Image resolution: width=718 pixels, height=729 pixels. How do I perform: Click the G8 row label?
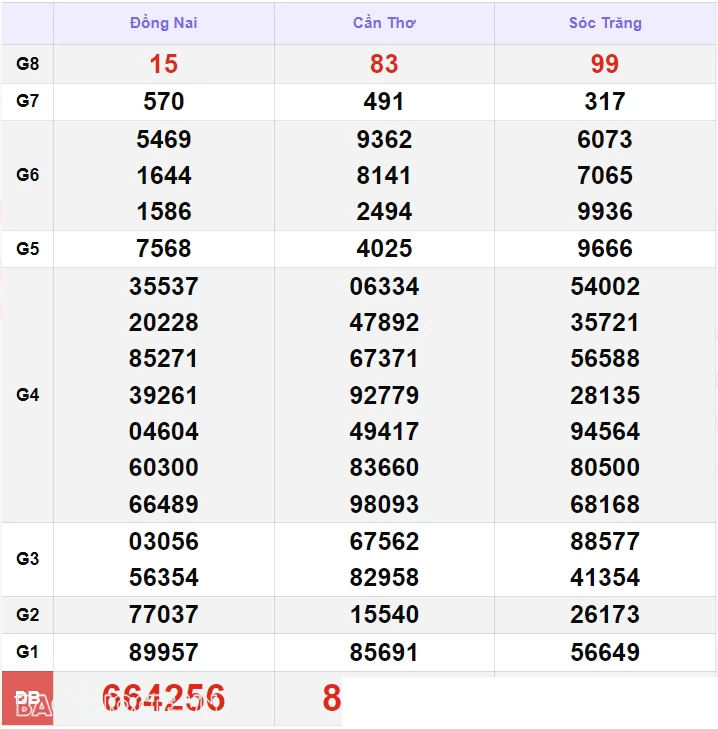pyautogui.click(x=28, y=64)
